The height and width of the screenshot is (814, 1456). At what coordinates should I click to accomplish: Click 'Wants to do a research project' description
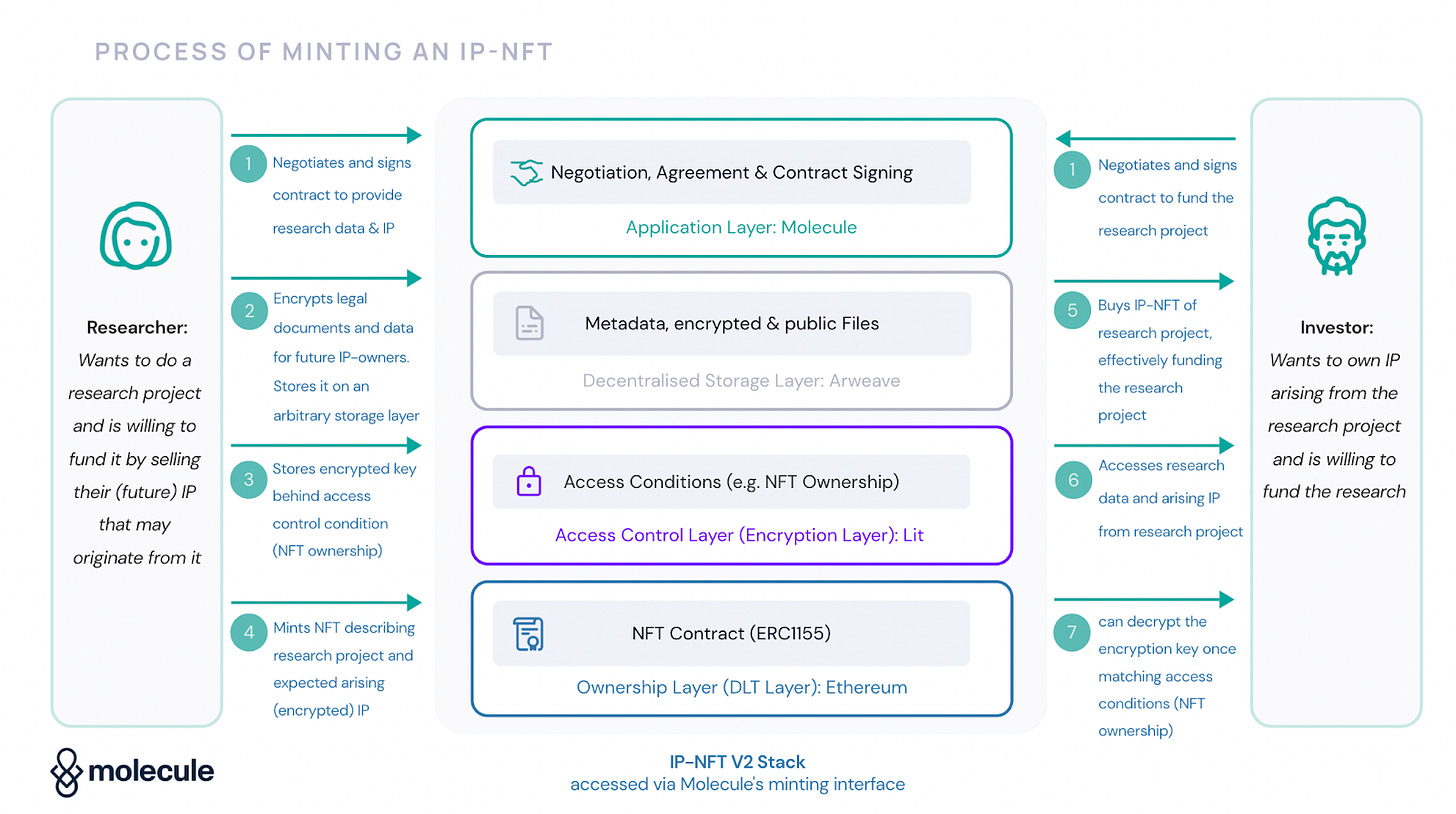[x=136, y=376]
